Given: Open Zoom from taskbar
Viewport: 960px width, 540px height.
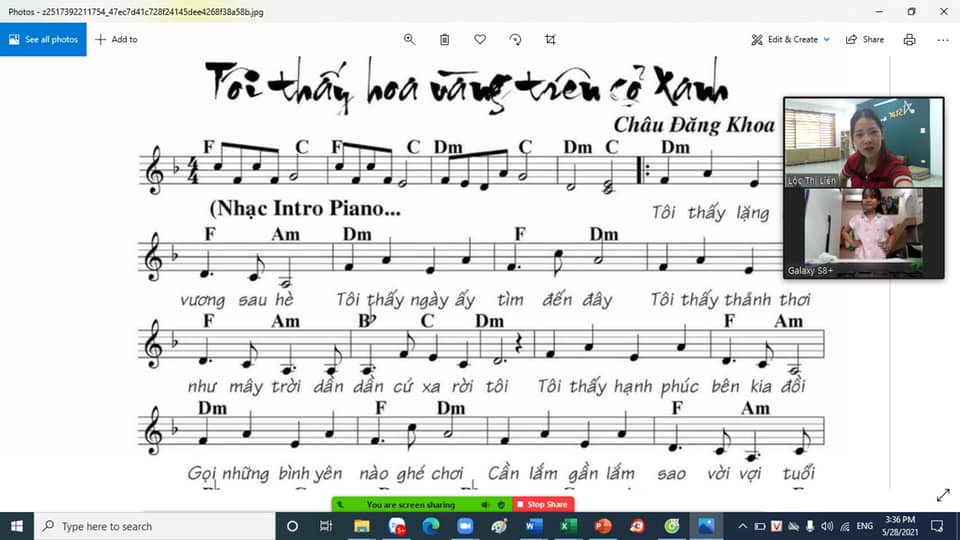Looking at the screenshot, I should tap(465, 526).
